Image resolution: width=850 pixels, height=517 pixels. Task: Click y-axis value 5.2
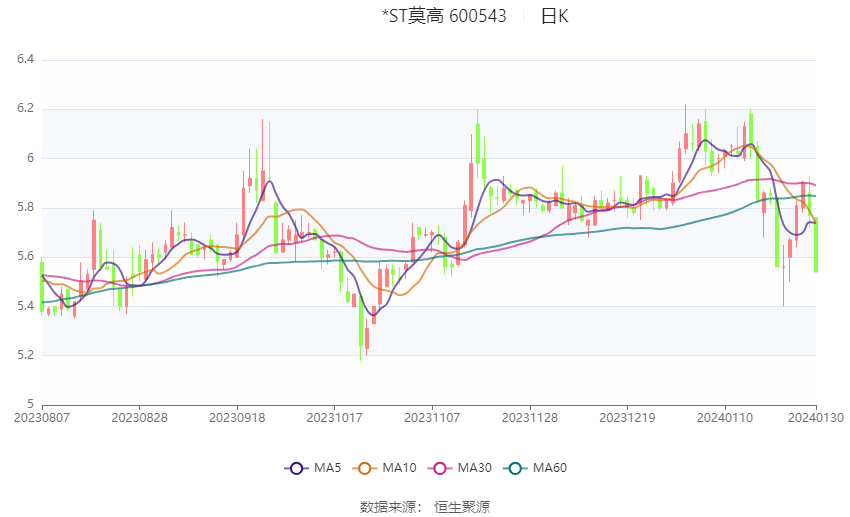click(25, 355)
